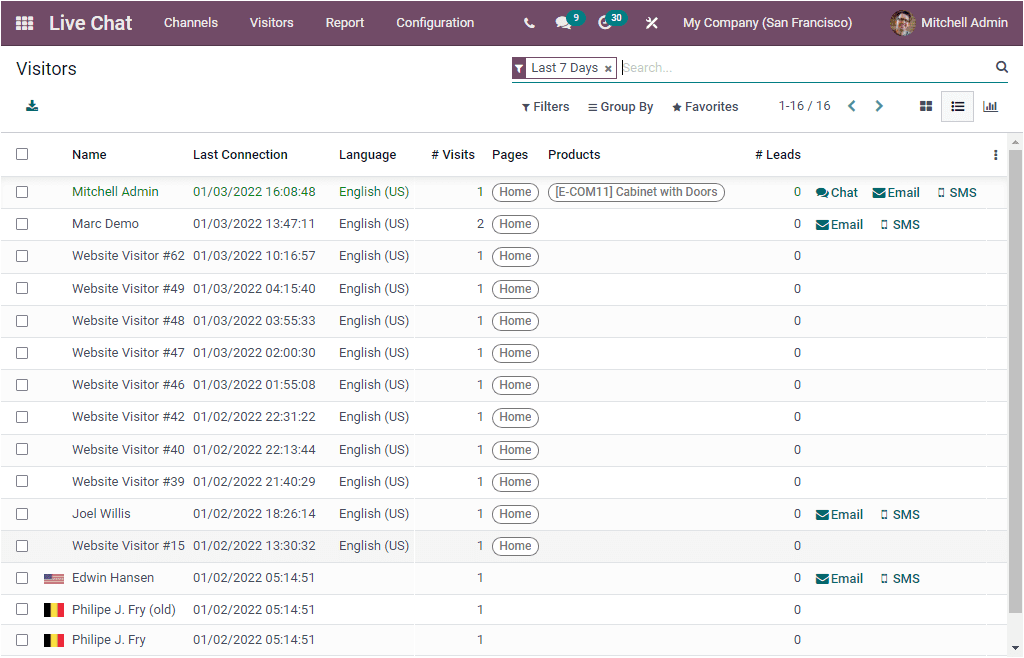Screen dimensions: 1024x658
Task: Open the activities icon showing 30 items
Action: (x=604, y=22)
